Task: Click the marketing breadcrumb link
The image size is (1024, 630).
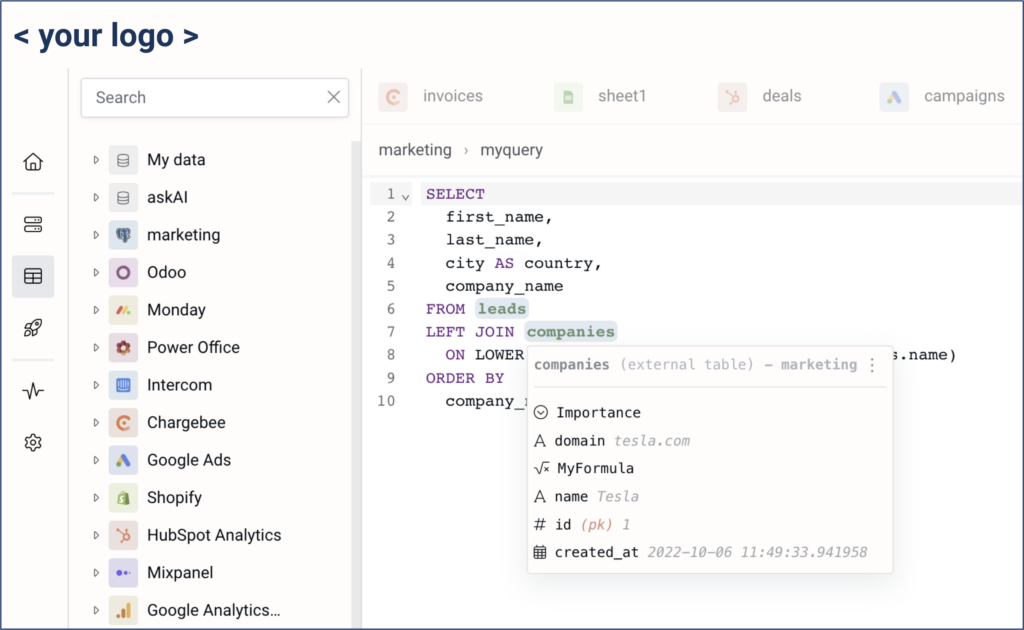Action: (415, 149)
